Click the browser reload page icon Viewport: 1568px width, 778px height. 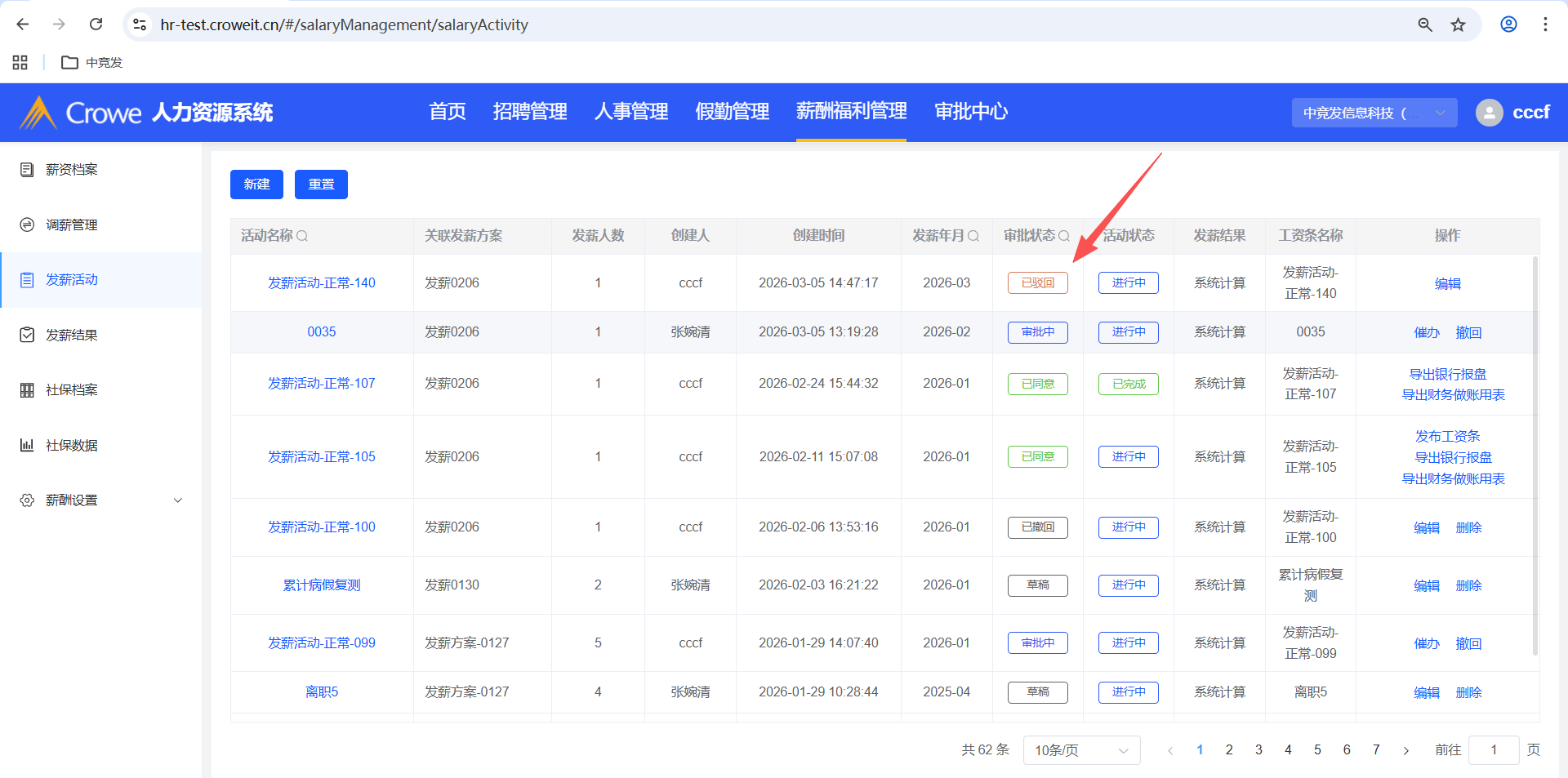[96, 24]
